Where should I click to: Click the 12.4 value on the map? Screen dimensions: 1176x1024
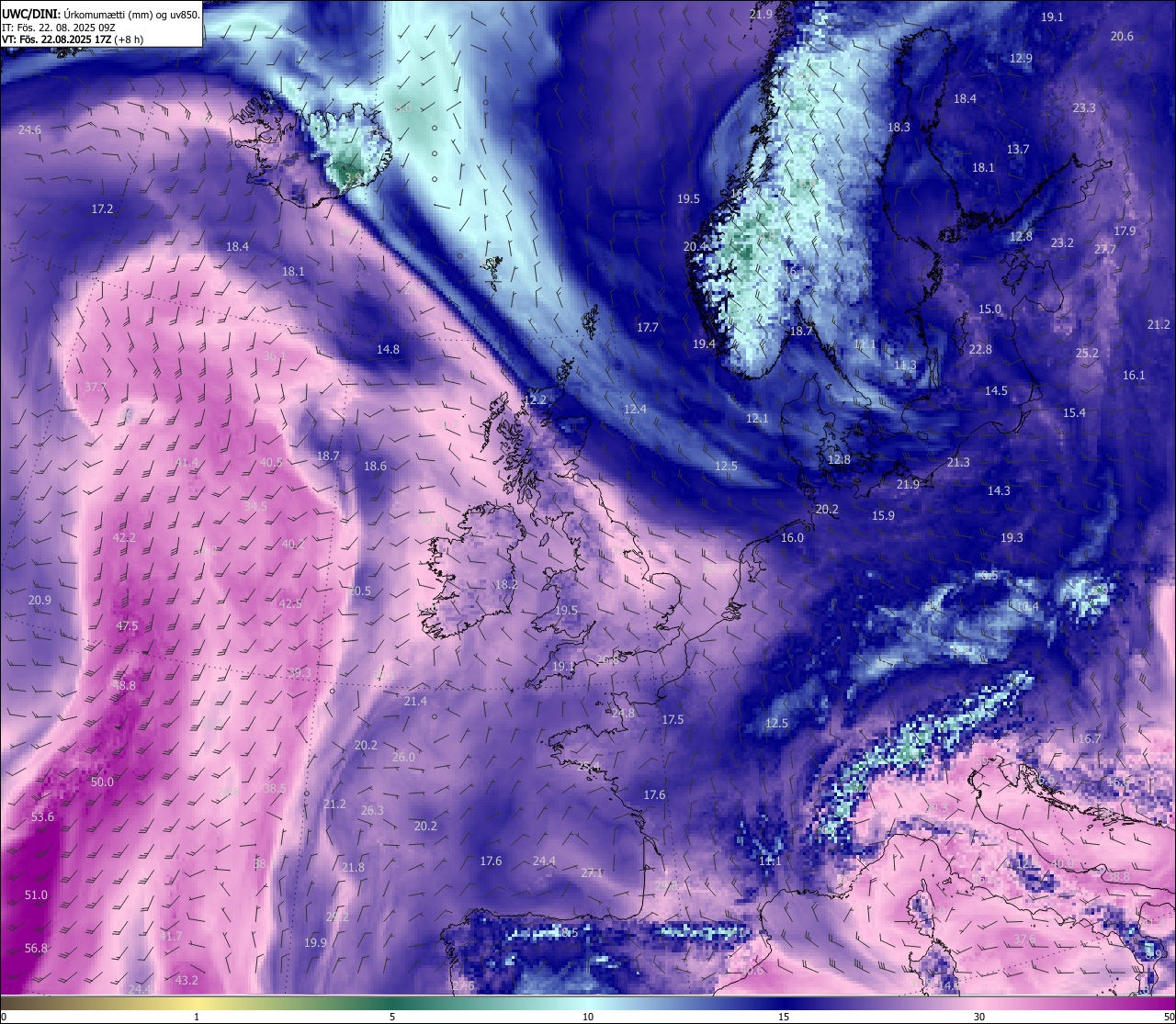coord(635,410)
